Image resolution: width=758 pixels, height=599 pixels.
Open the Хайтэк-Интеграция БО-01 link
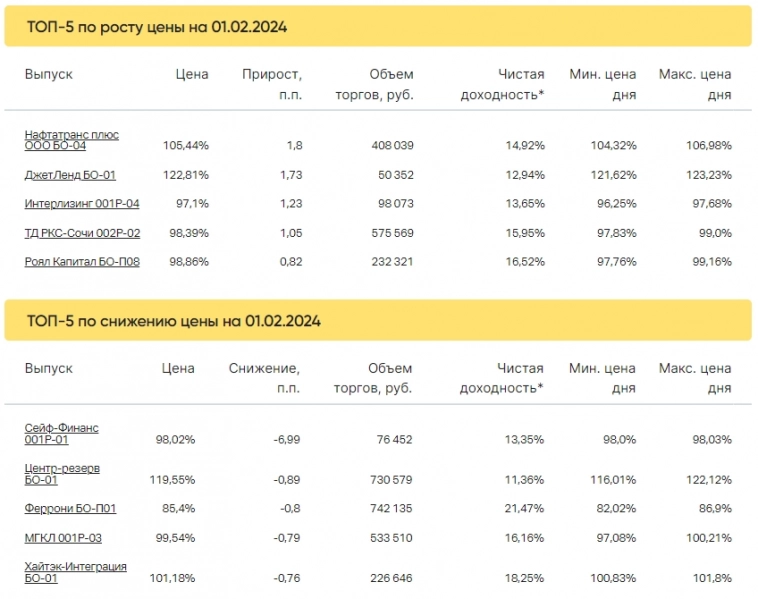[75, 572]
